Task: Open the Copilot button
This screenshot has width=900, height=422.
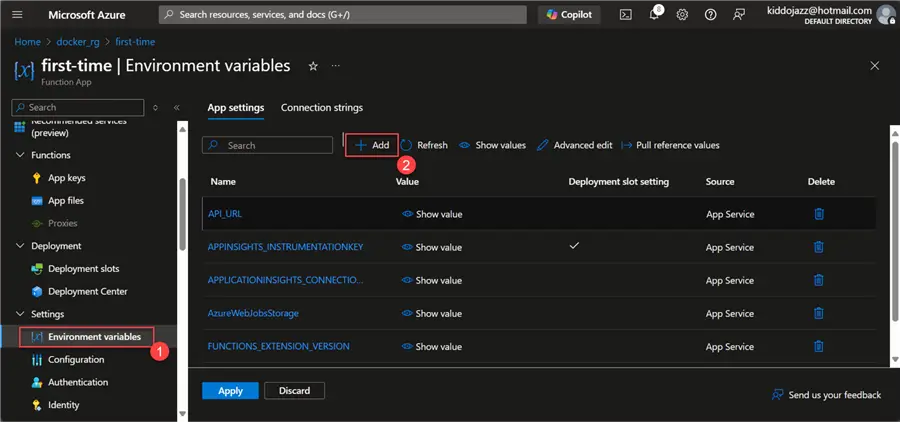Action: point(569,15)
